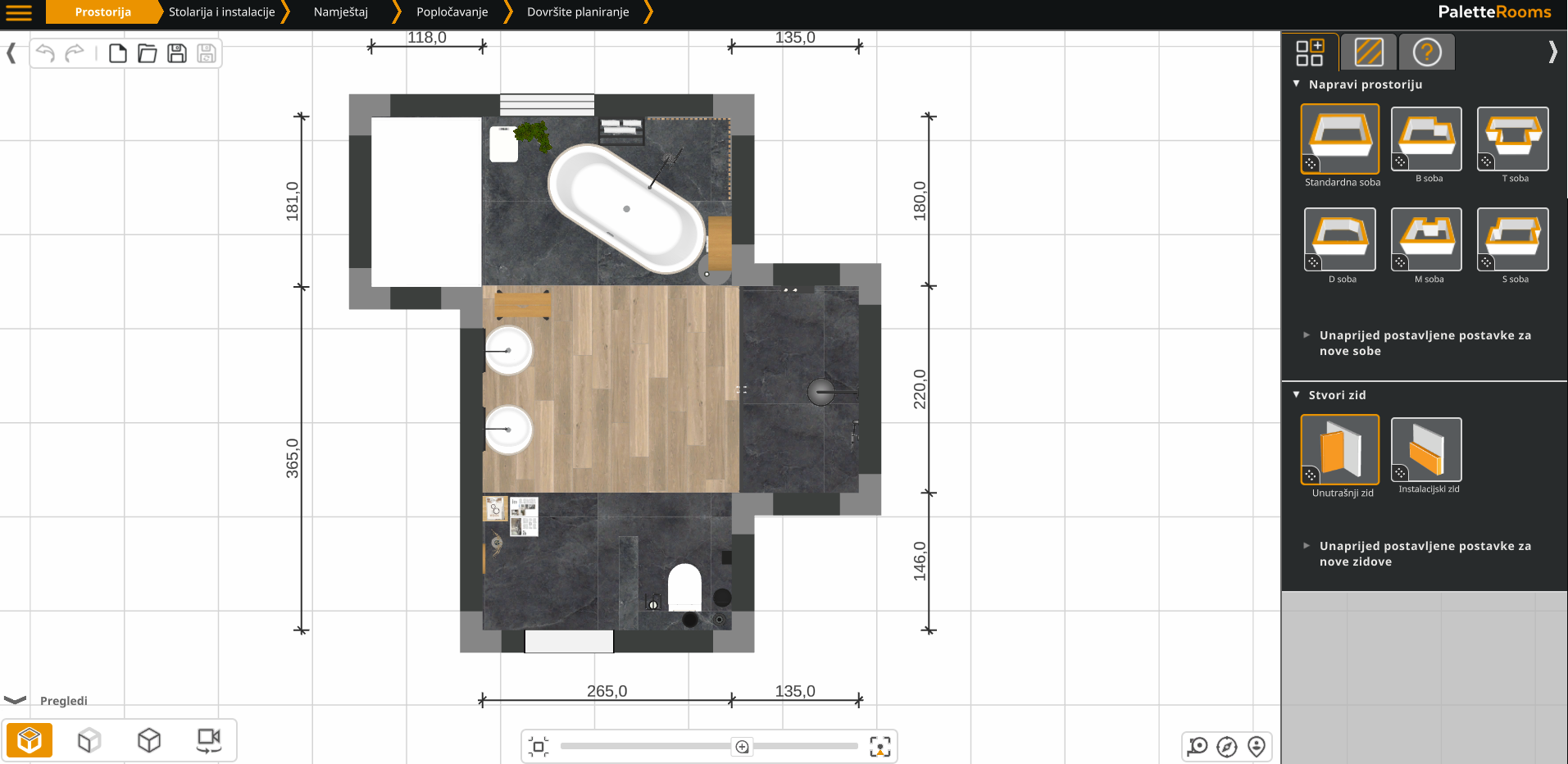Pick the Unutrašnji zid wall type
This screenshot has height=764, width=1568.
pyautogui.click(x=1339, y=450)
